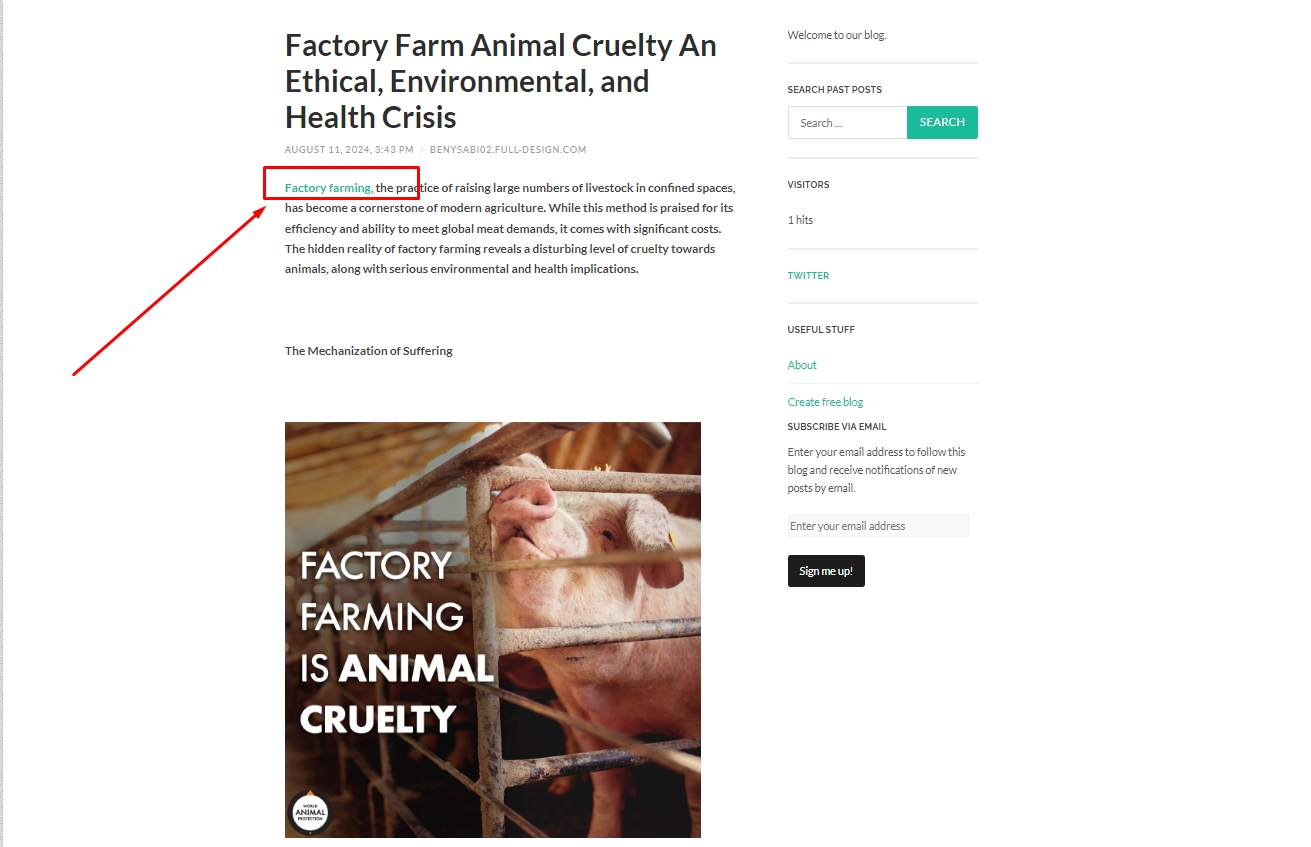The image size is (1311, 847).
Task: Click the red arrow annotation
Action: 169,291
